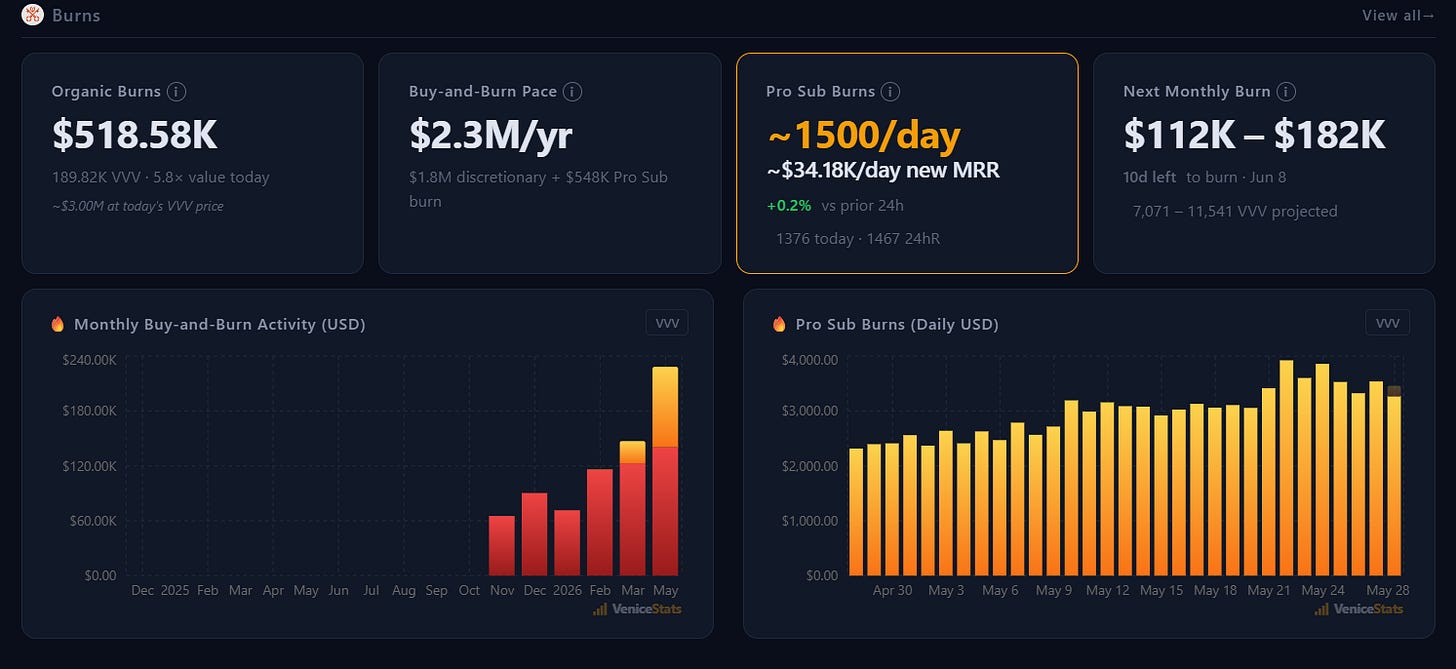The height and width of the screenshot is (669, 1456).
Task: Click info icon beside Buy-and-Burn Pace
Action: coord(572,91)
